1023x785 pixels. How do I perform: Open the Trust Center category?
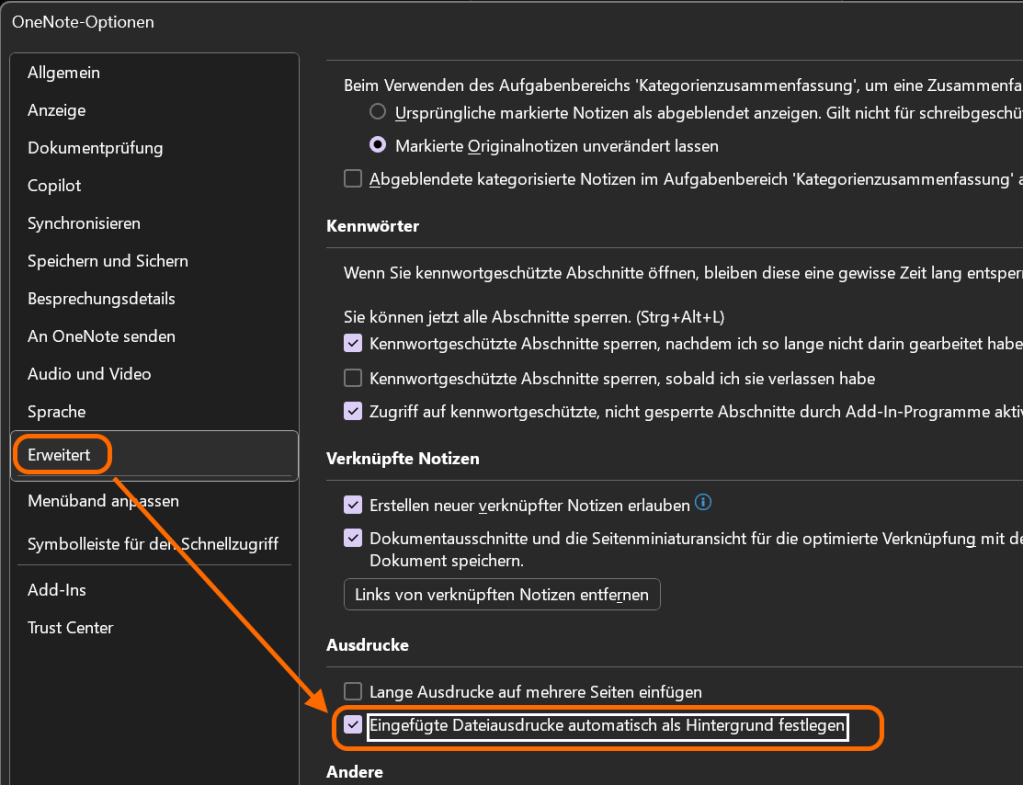(x=70, y=628)
